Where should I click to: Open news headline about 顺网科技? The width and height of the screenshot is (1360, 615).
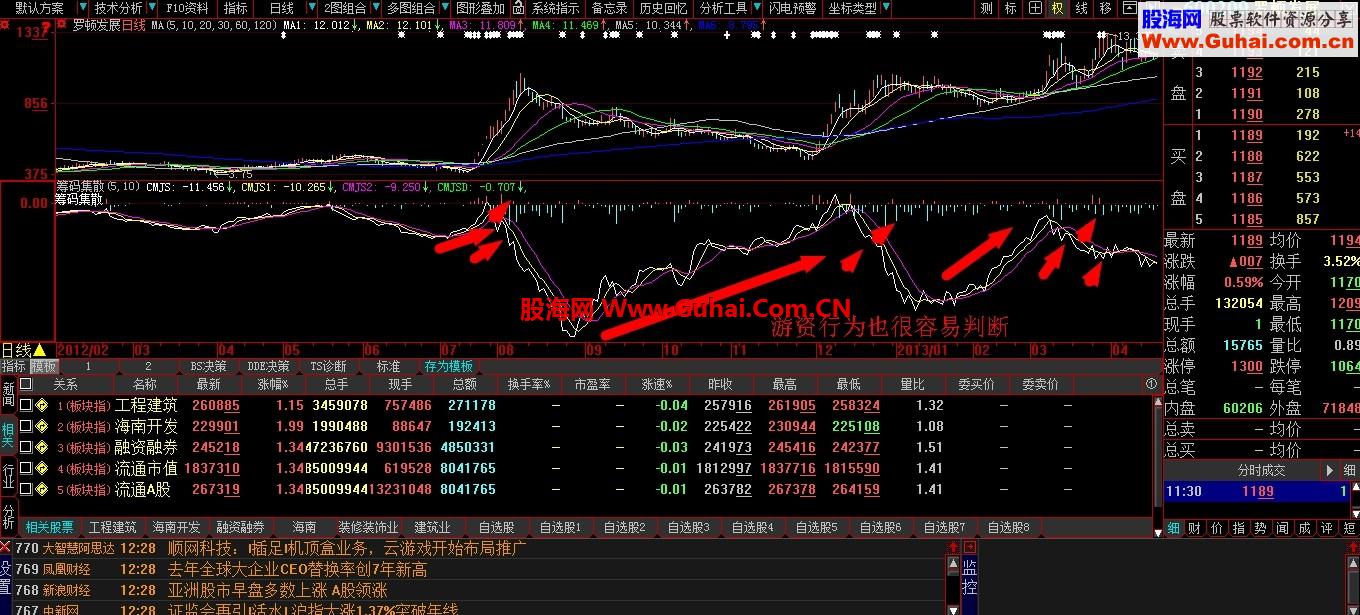347,548
